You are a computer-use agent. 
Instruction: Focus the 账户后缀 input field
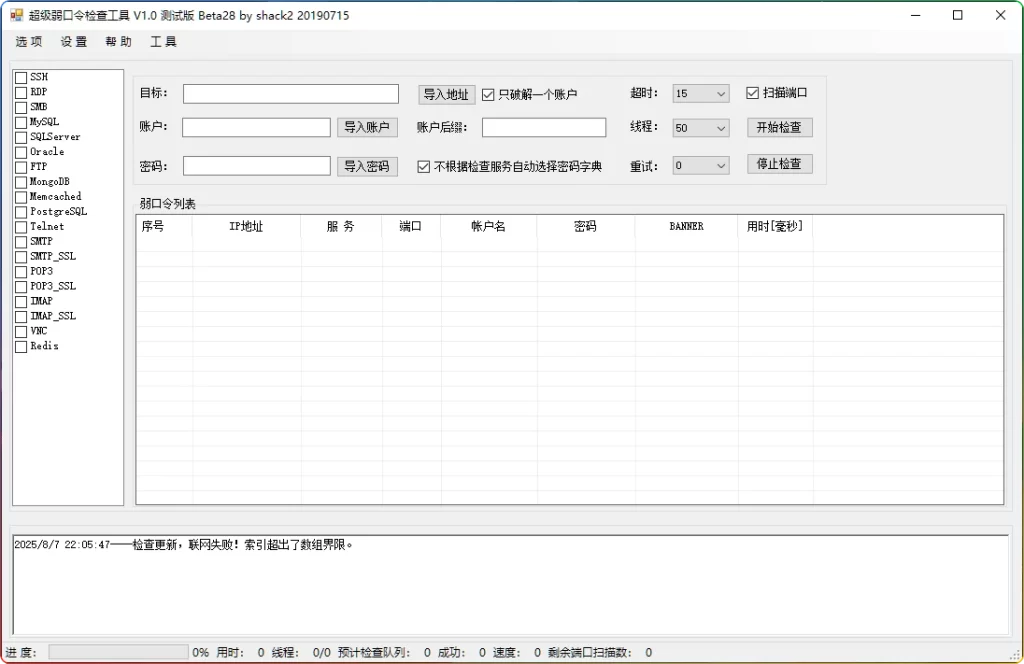pos(544,127)
